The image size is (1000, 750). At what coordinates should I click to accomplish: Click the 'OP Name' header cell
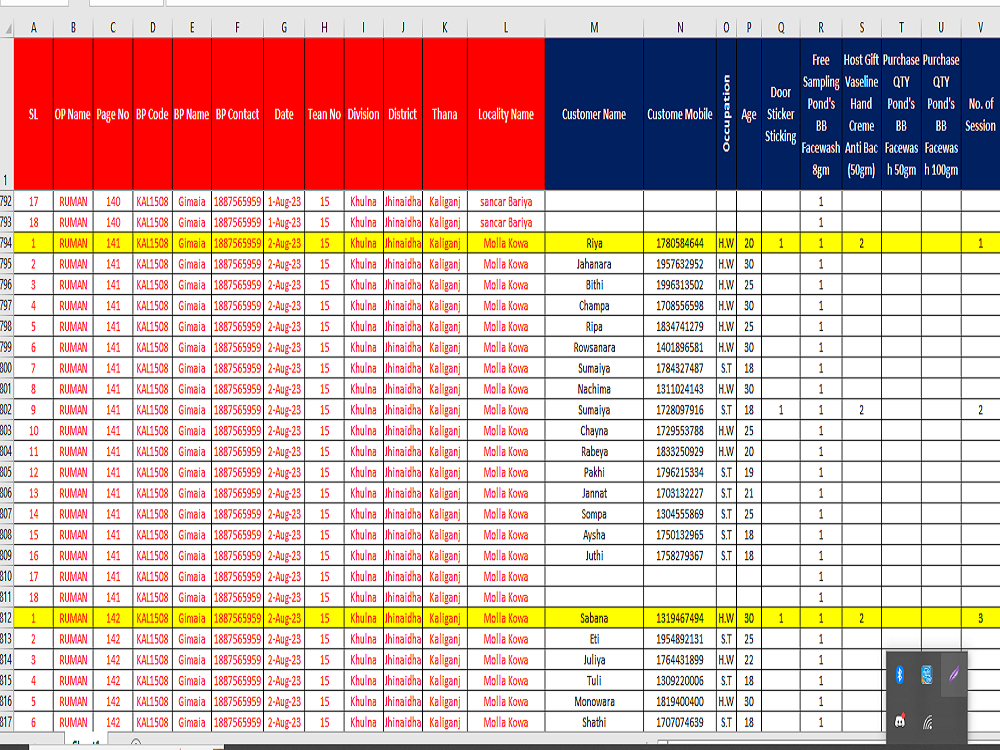pyautogui.click(x=73, y=114)
